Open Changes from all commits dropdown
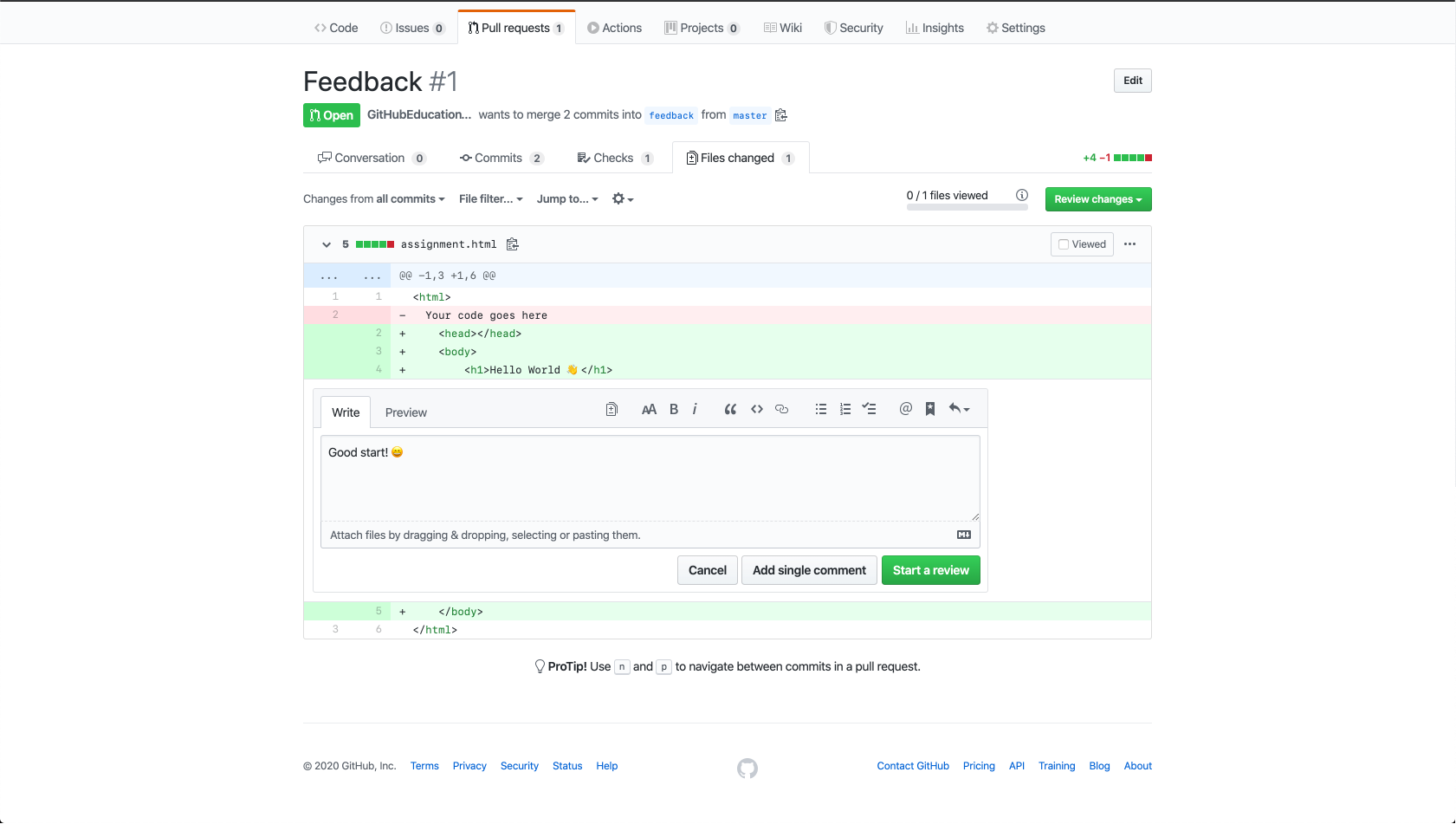The image size is (1456, 824). 374,199
